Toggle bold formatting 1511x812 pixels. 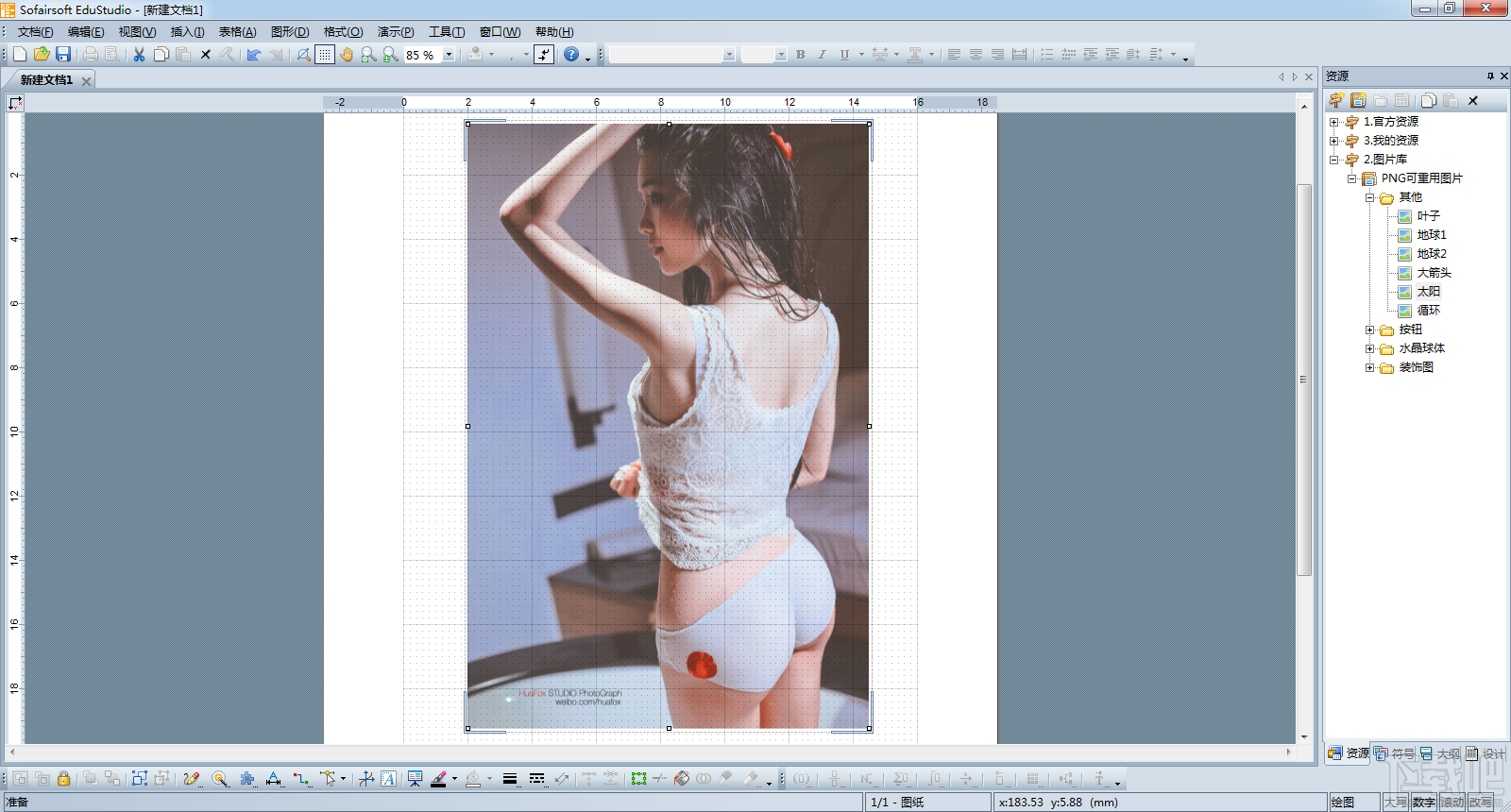pyautogui.click(x=801, y=55)
